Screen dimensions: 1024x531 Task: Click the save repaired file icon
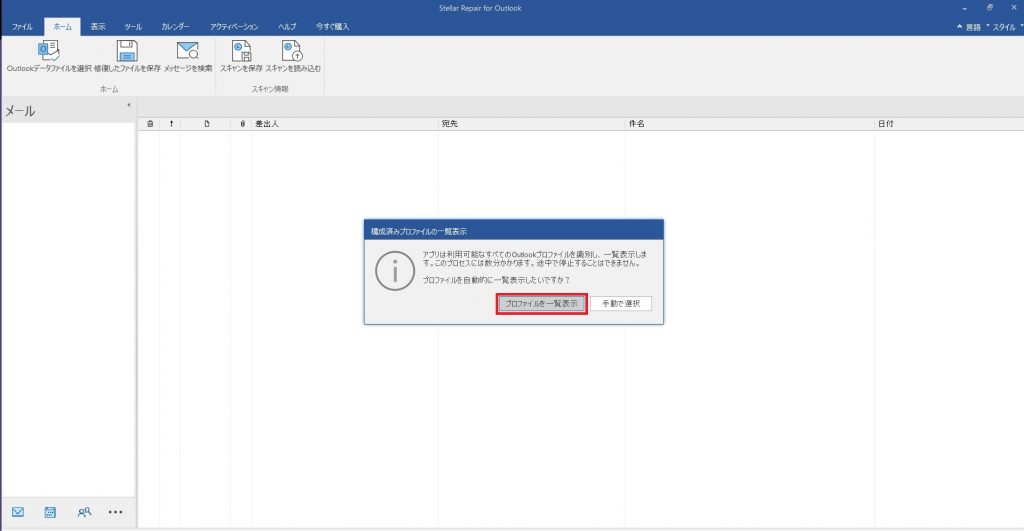click(127, 51)
